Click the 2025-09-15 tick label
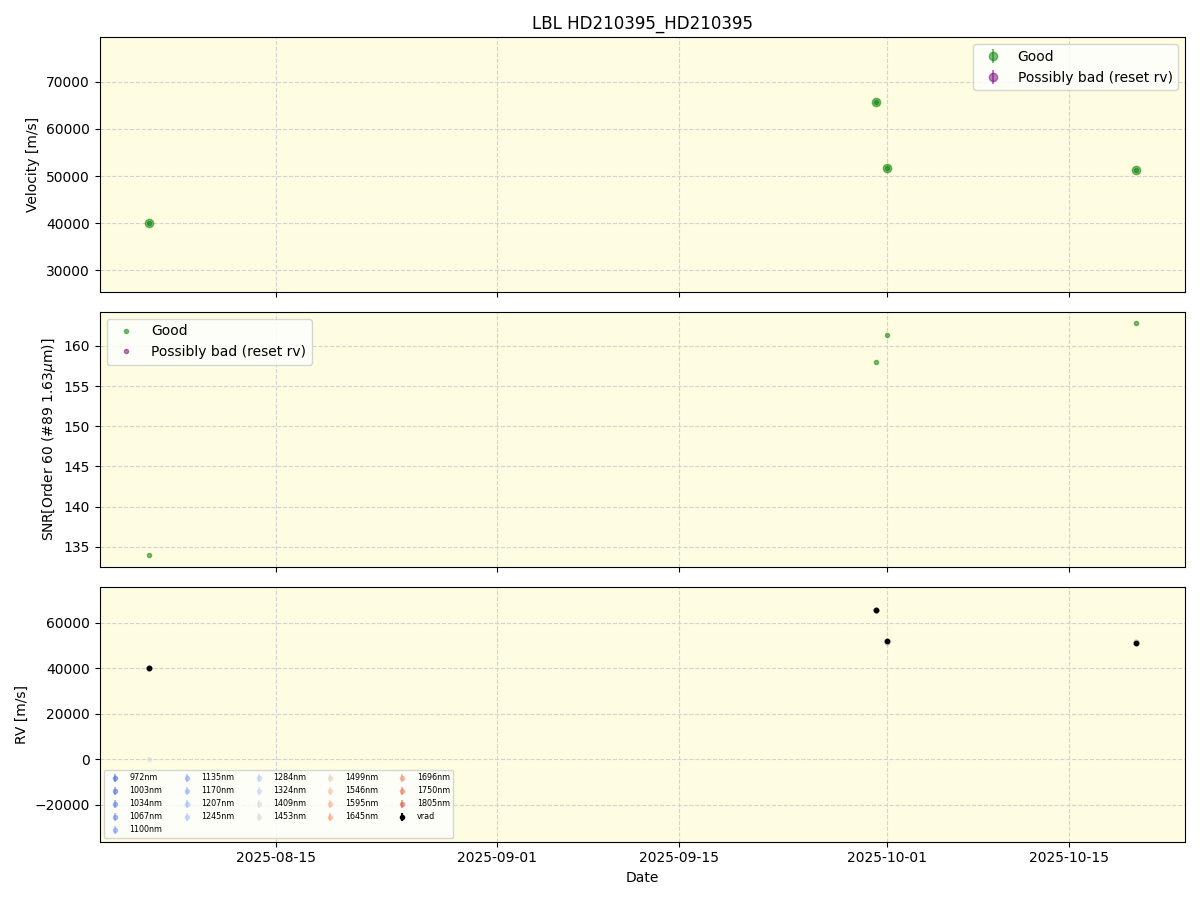Screen dimensions: 1200x900 pos(679,857)
